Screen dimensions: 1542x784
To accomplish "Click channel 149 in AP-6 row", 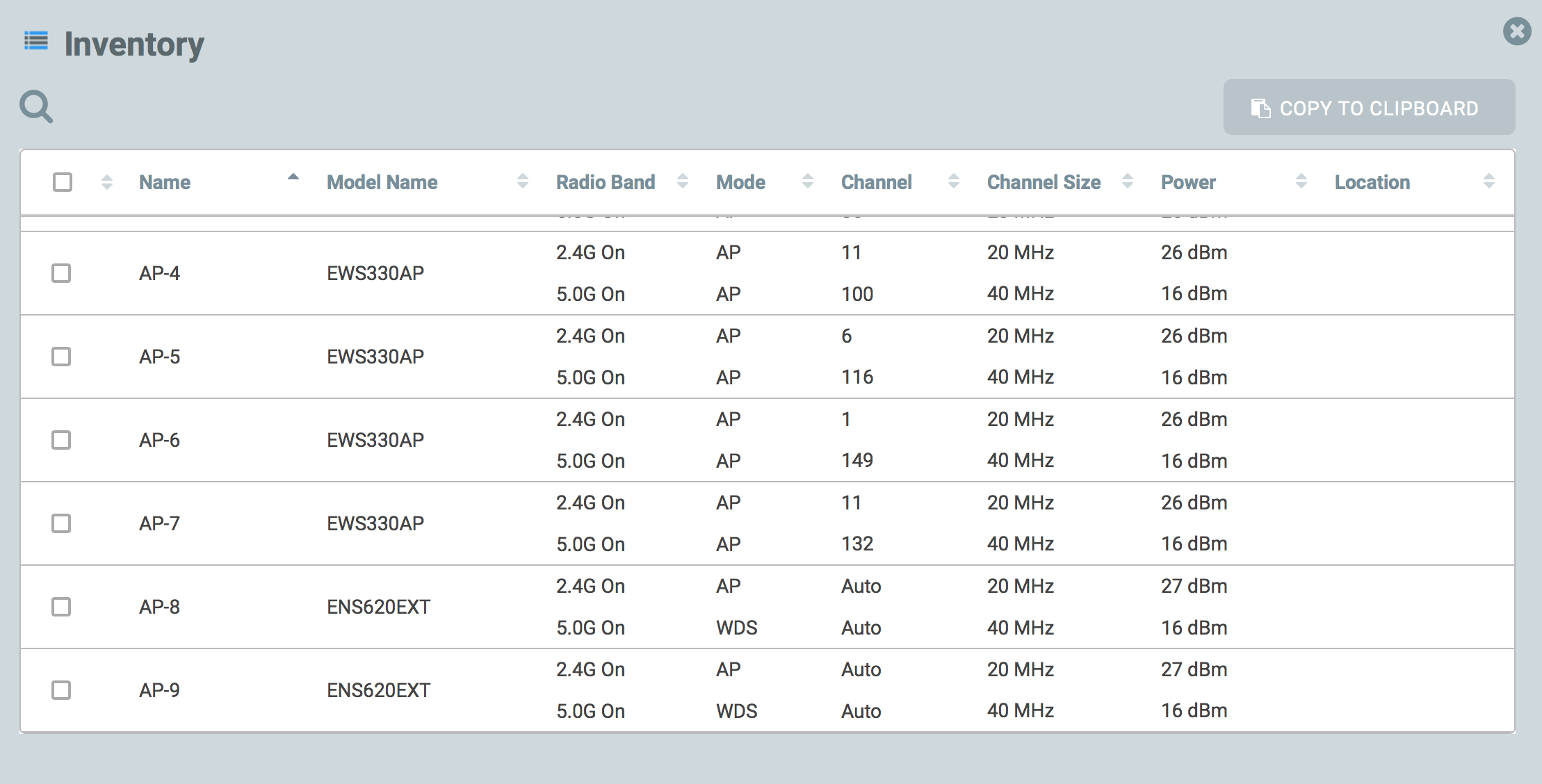I will point(857,461).
